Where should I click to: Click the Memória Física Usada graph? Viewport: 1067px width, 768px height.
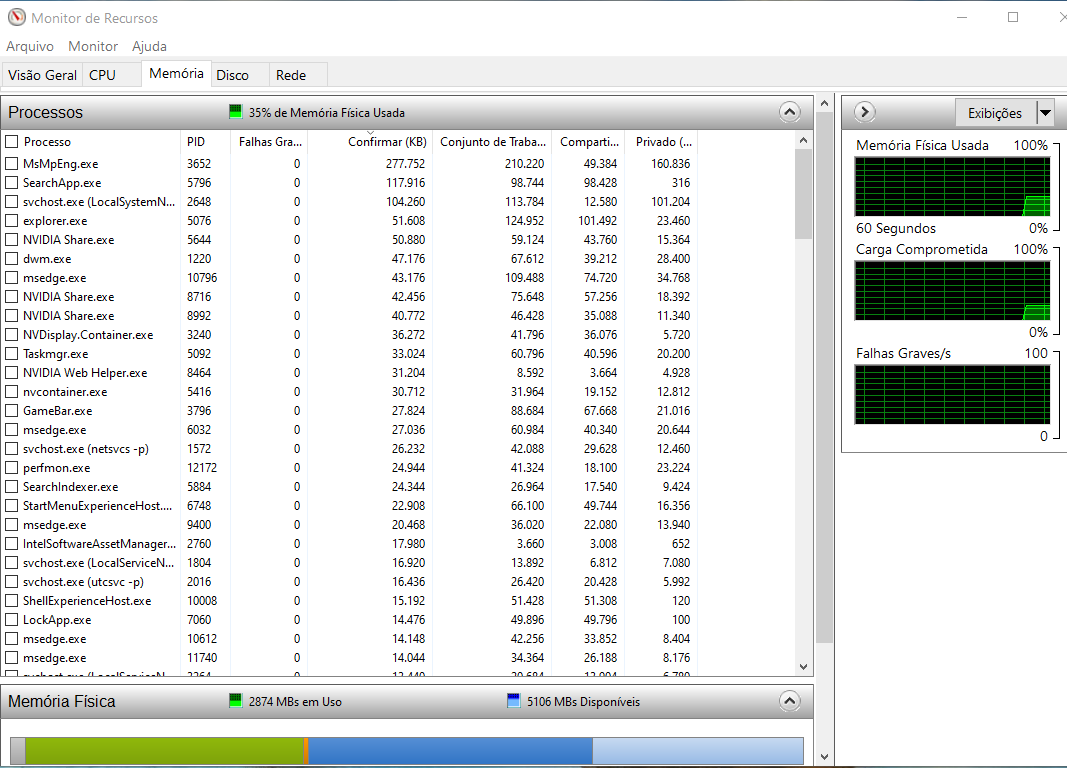point(953,186)
